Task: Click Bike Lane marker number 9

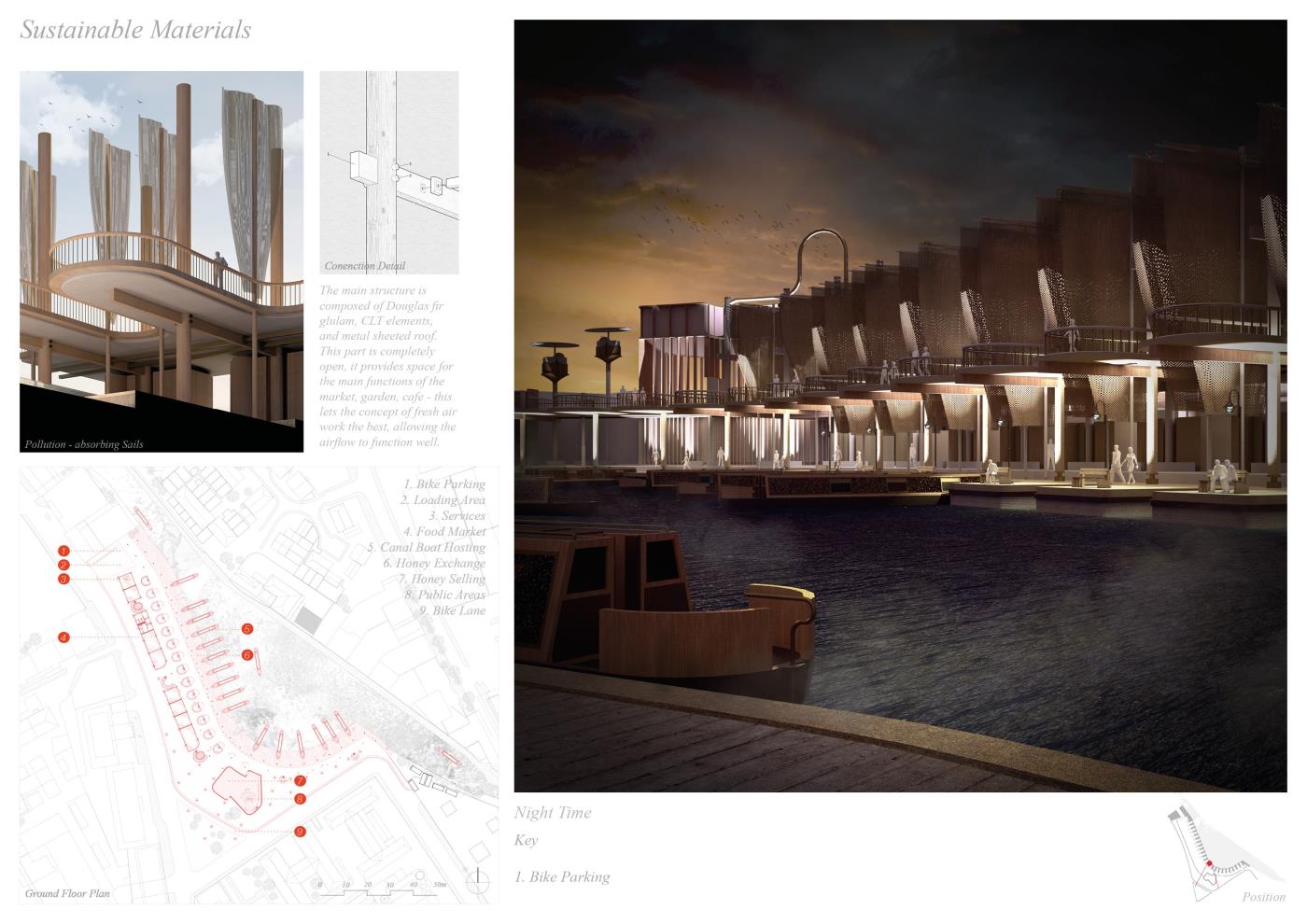Action: pyautogui.click(x=300, y=832)
